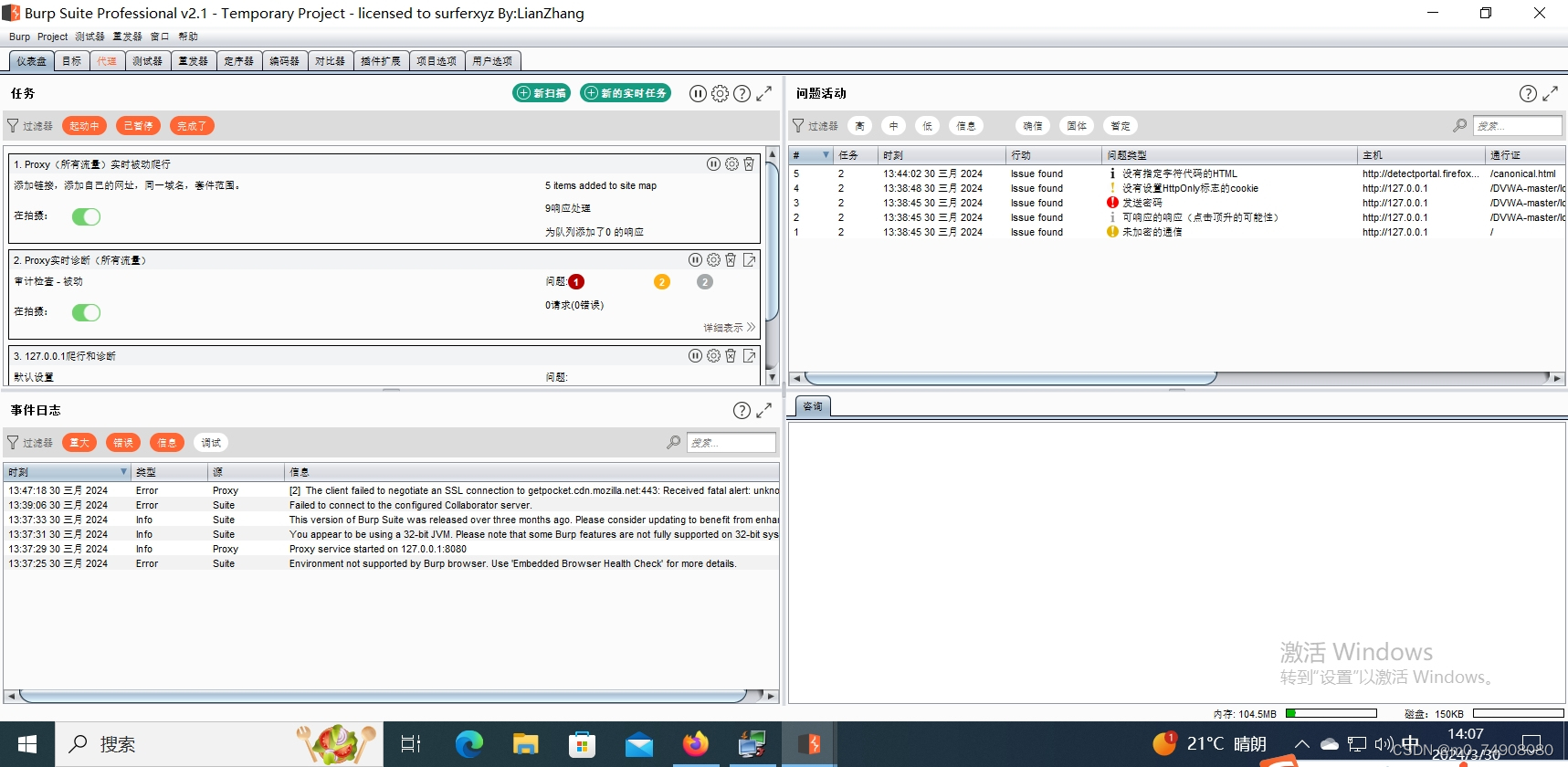Toggle the 起动中 task filter
The height and width of the screenshot is (767, 1568).
(85, 126)
